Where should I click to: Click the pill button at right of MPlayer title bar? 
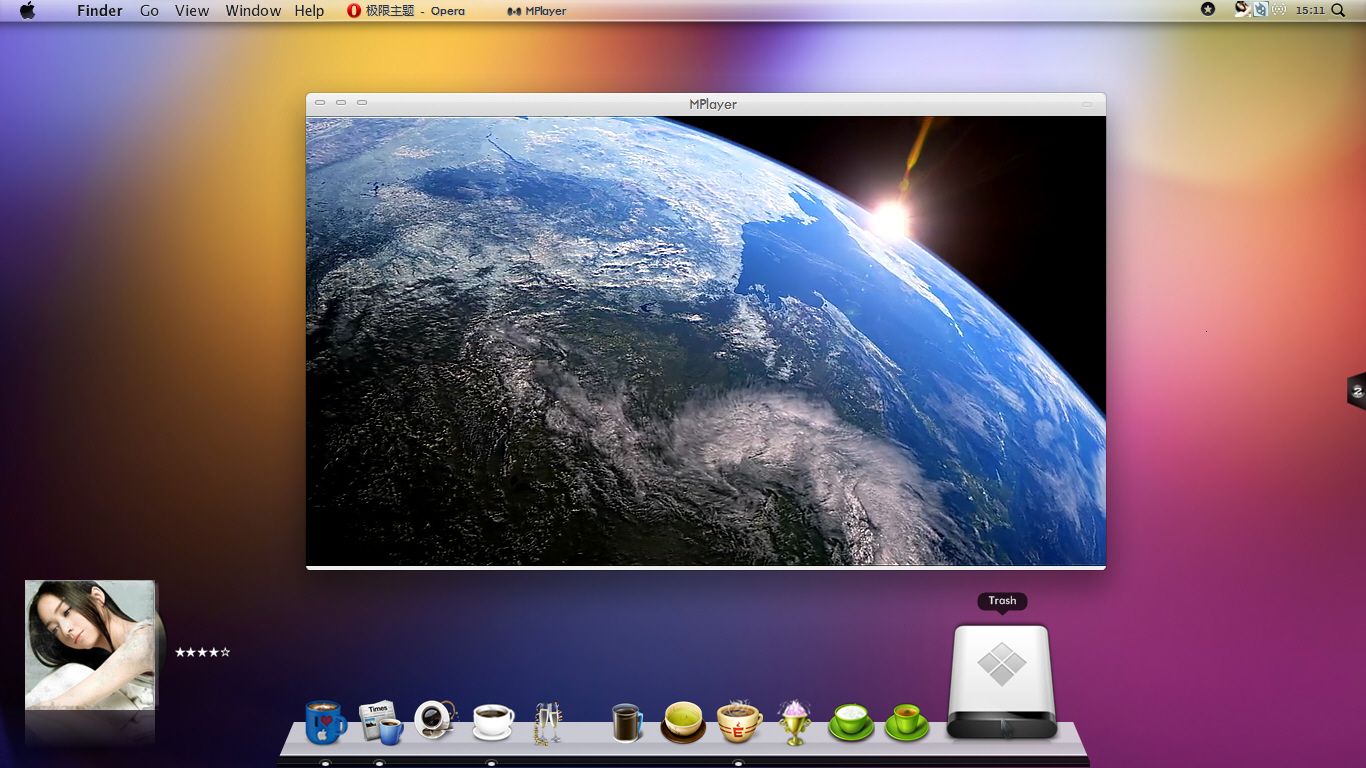[x=1087, y=103]
